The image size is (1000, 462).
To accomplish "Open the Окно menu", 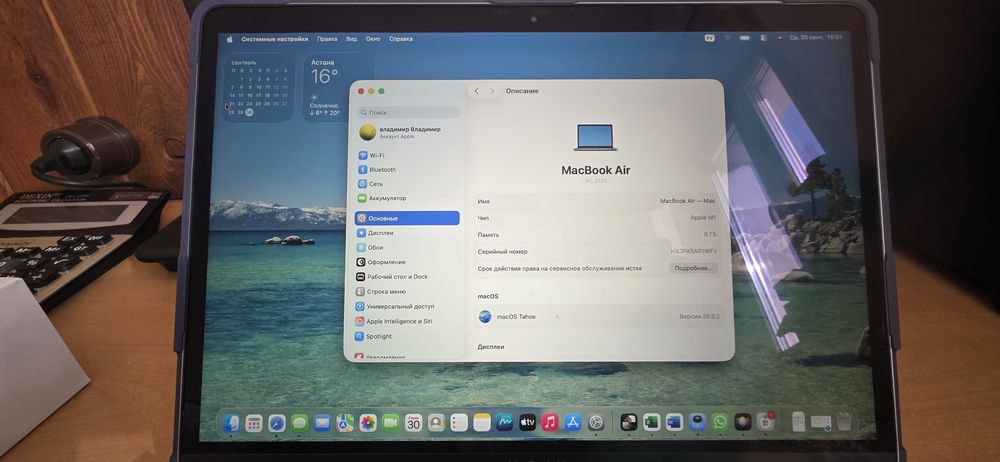I will 373,39.
